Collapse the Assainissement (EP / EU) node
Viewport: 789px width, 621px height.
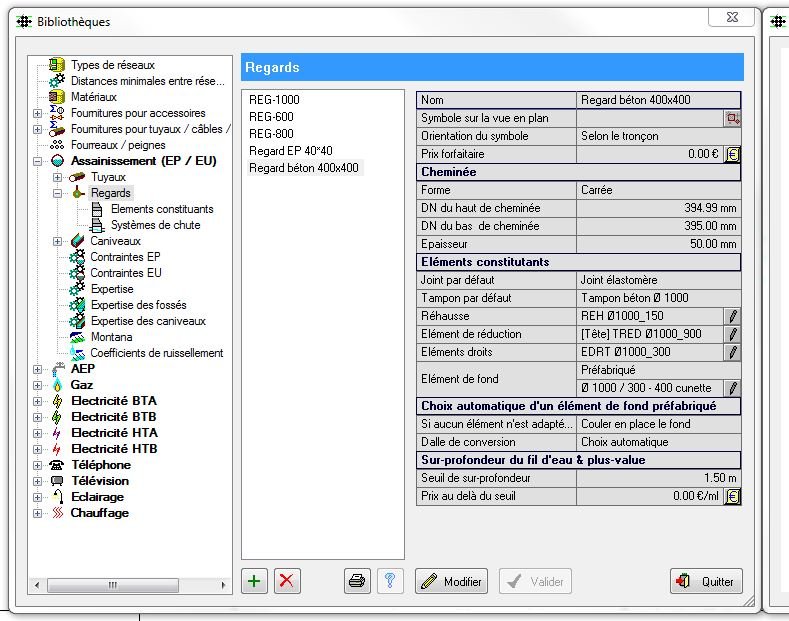37,161
